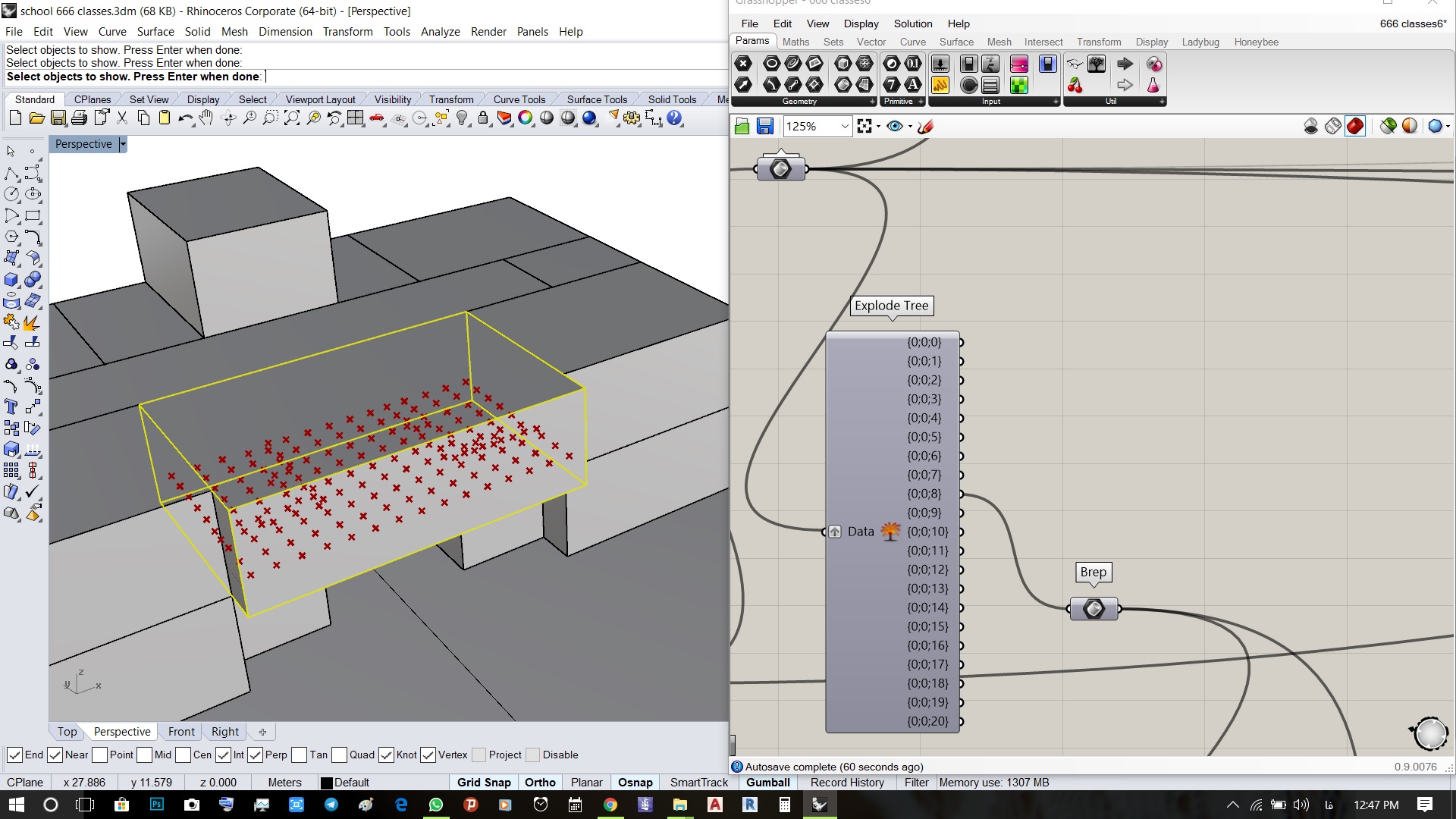The image size is (1456, 819).
Task: Open the Analyze menu in Rhino
Action: click(440, 32)
